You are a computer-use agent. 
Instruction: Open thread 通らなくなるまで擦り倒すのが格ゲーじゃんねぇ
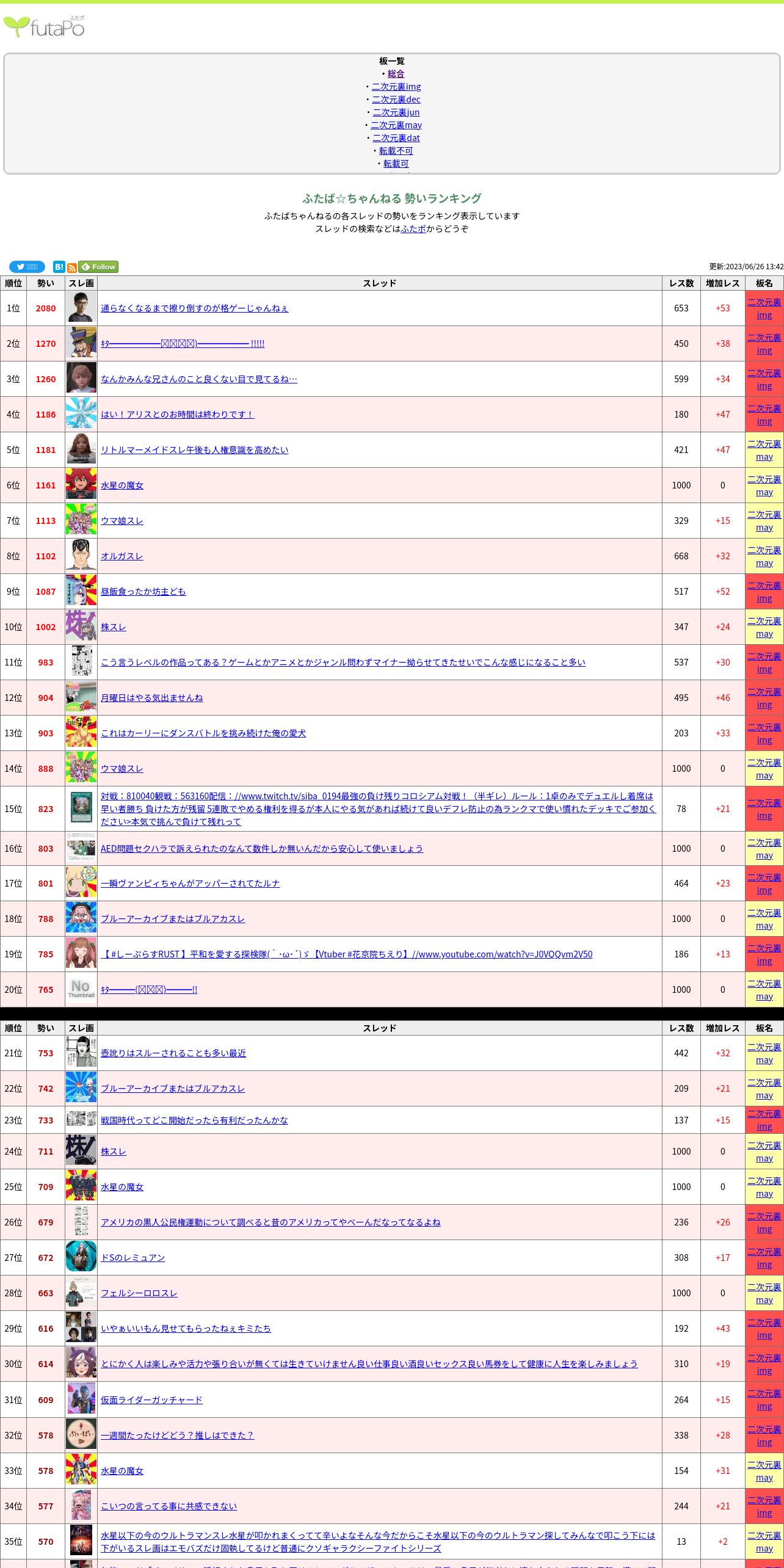click(194, 308)
